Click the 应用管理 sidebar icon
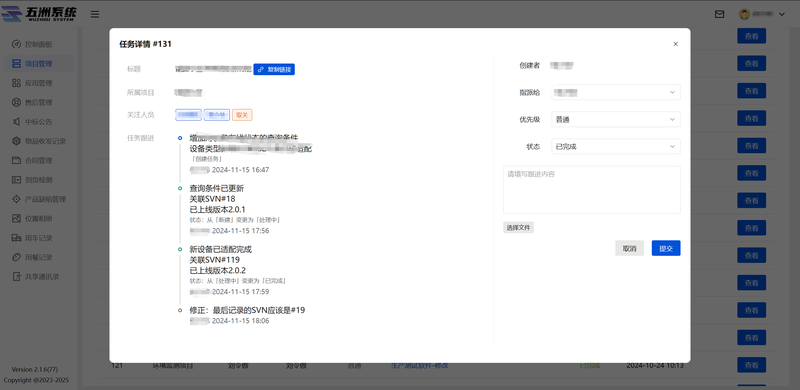The width and height of the screenshot is (800, 390). pos(16,83)
